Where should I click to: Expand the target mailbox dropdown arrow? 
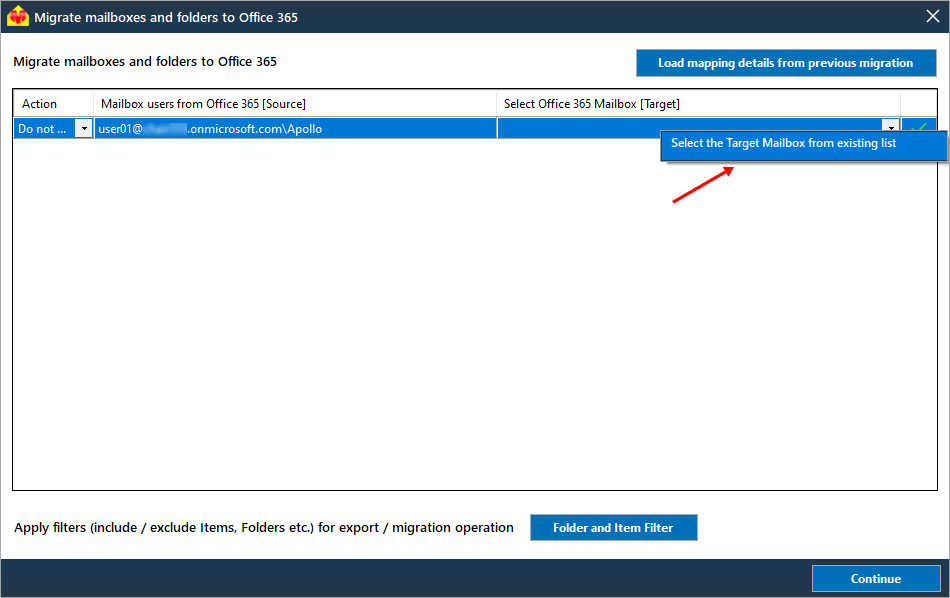click(890, 127)
